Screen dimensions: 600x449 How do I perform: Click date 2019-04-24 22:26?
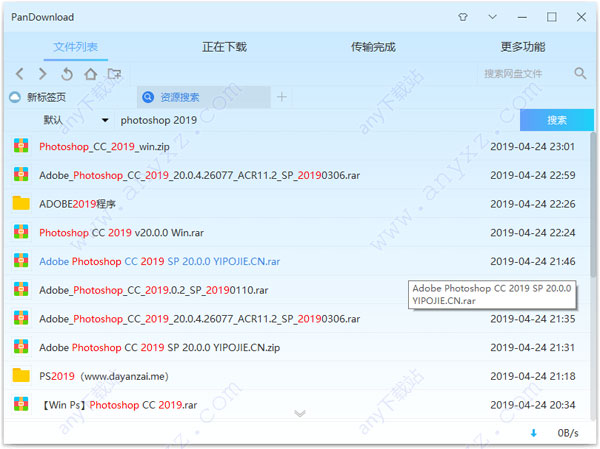[x=533, y=204]
